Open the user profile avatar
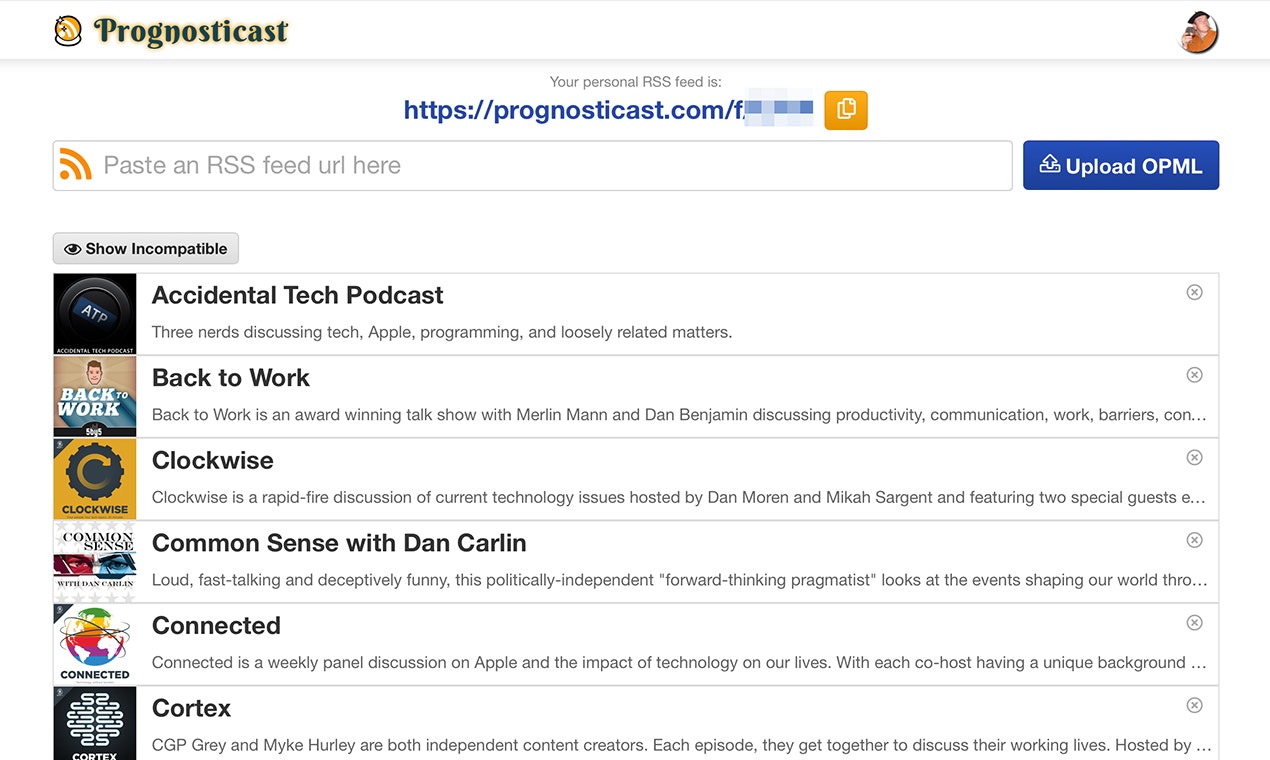Viewport: 1270px width, 760px height. tap(1199, 32)
